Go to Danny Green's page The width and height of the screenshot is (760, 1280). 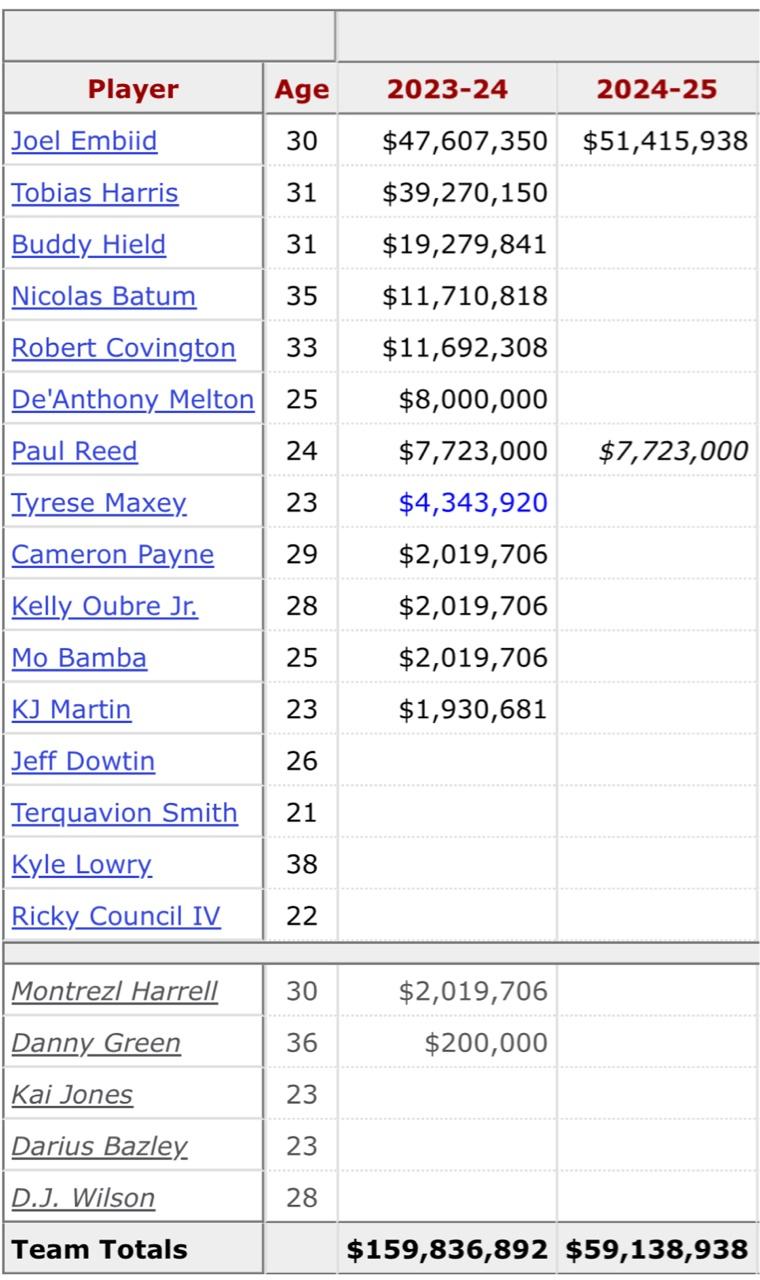(96, 1044)
